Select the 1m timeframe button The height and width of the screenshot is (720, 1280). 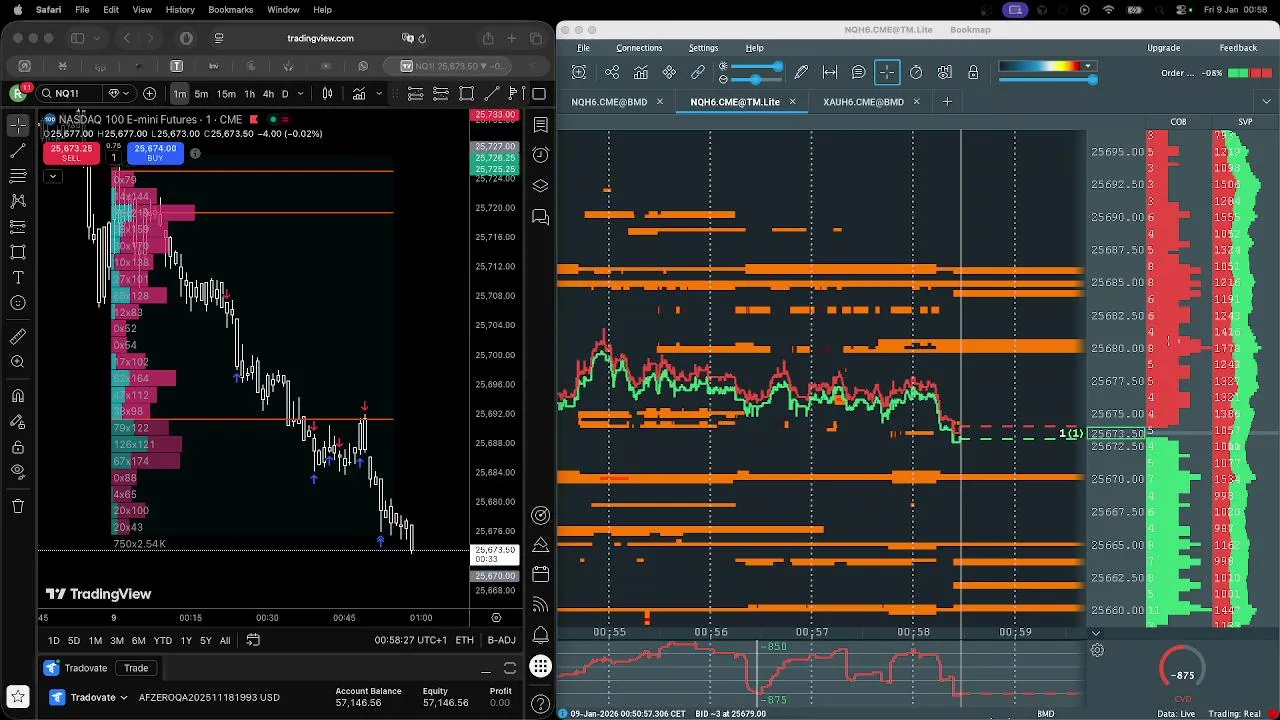click(180, 94)
